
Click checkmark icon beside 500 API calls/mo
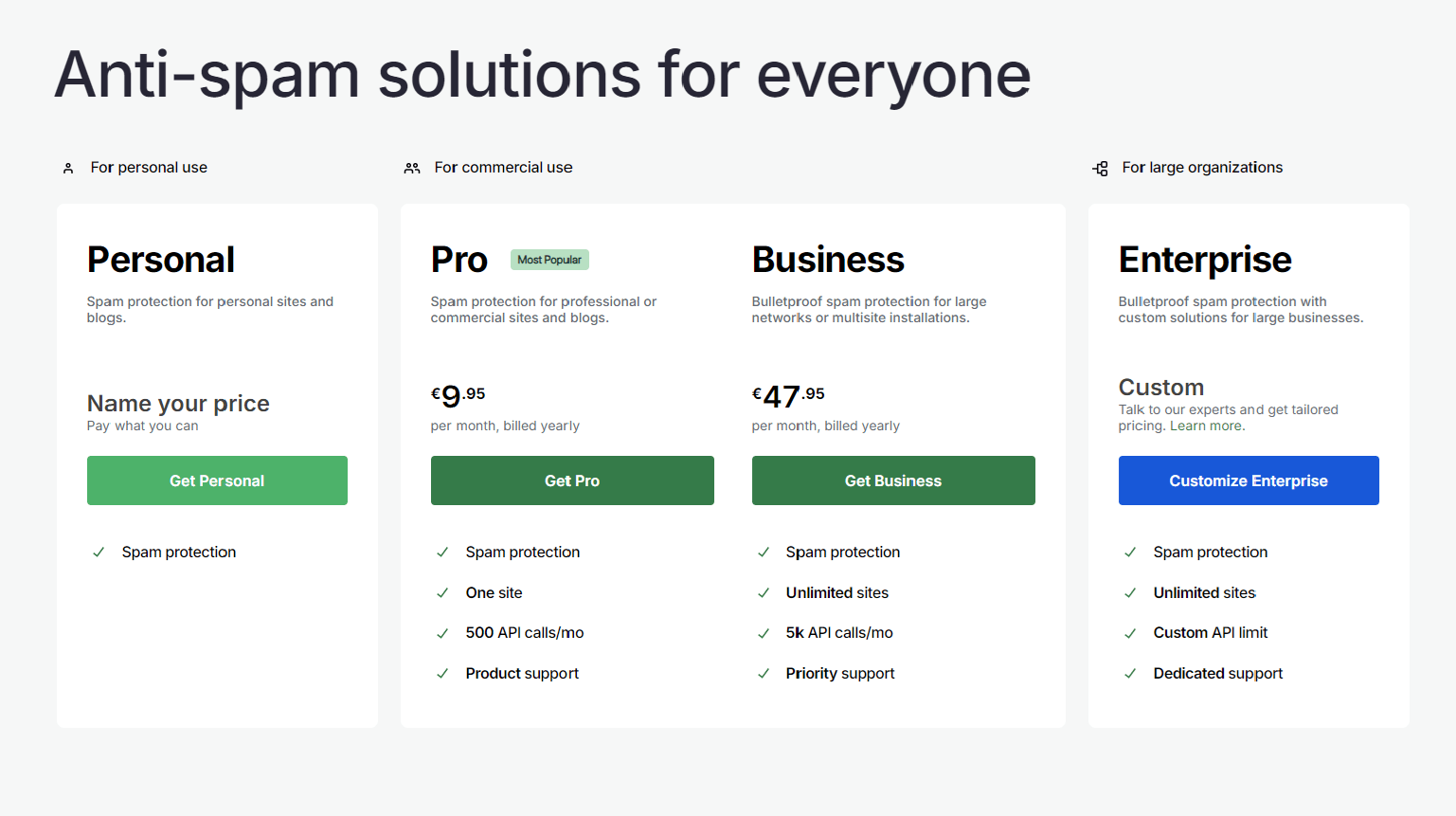click(x=442, y=633)
